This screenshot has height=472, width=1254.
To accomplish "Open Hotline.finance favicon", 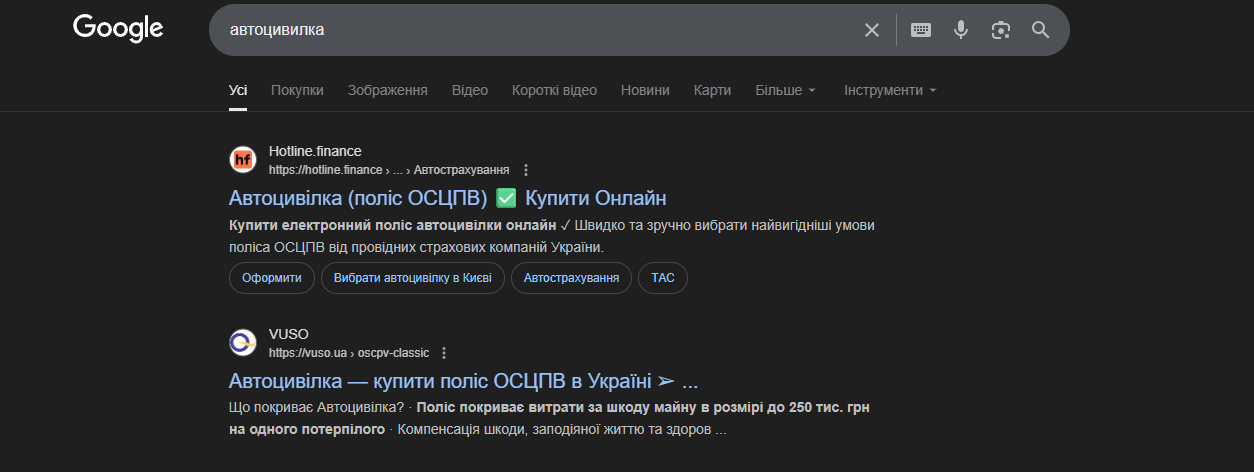I will (243, 160).
